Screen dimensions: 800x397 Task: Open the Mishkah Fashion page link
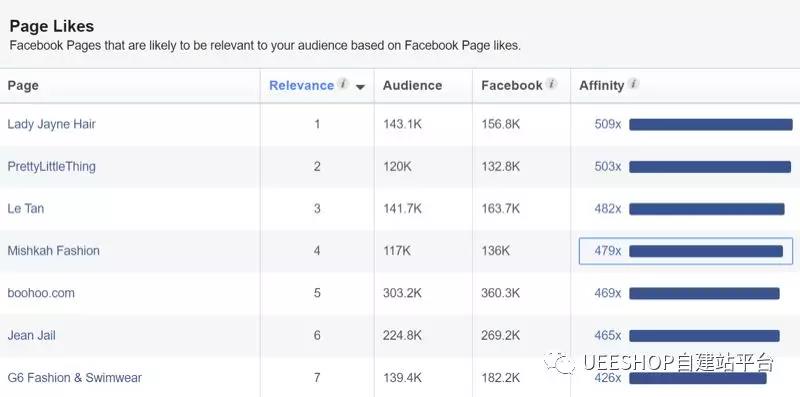54,251
